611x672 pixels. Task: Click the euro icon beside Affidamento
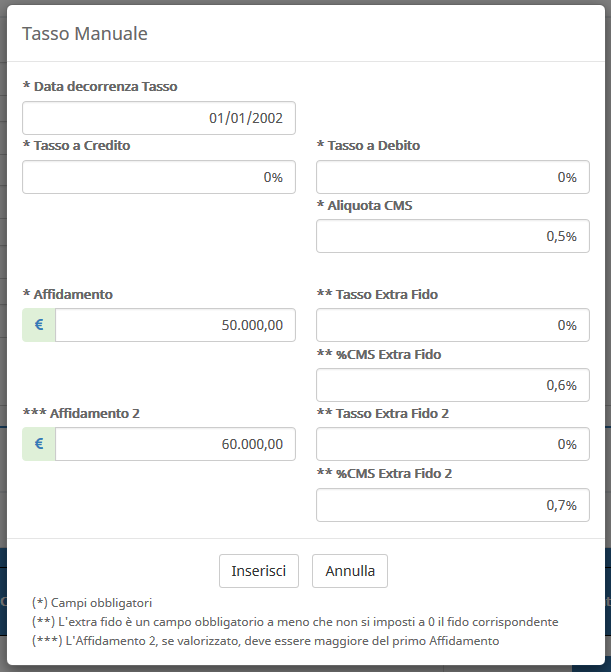tap(39, 325)
